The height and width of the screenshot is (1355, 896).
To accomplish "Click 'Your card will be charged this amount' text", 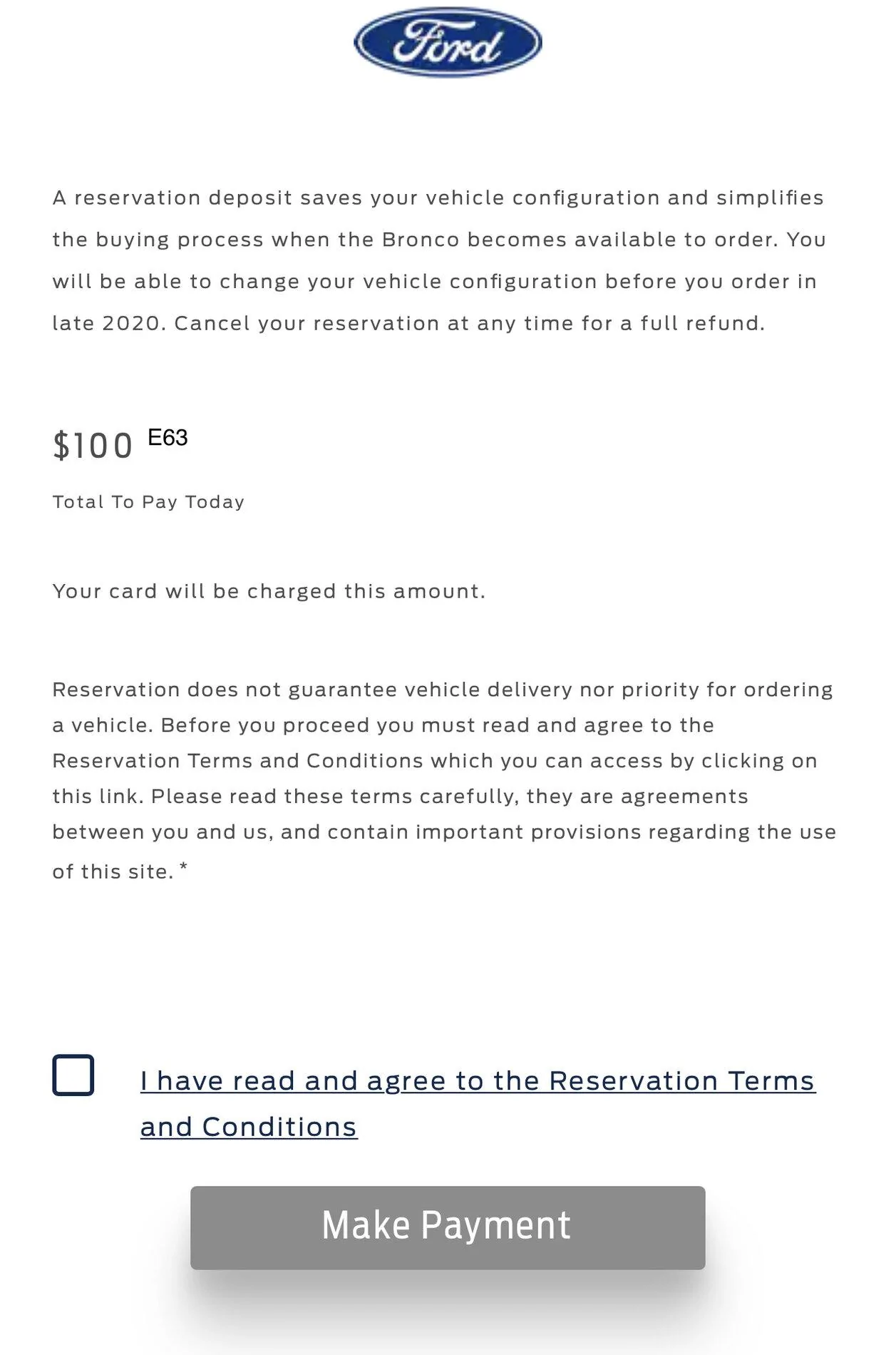I will 269,591.
